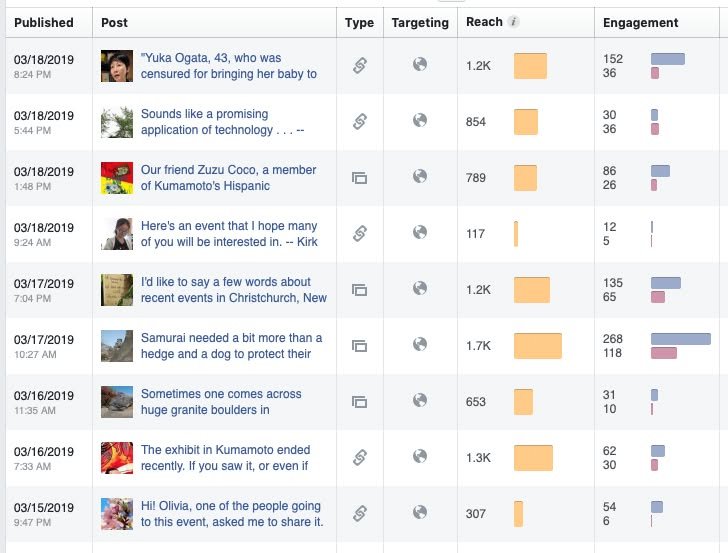Click link-type icon for Yuka Ogata post
This screenshot has height=553, width=728.
360,66
